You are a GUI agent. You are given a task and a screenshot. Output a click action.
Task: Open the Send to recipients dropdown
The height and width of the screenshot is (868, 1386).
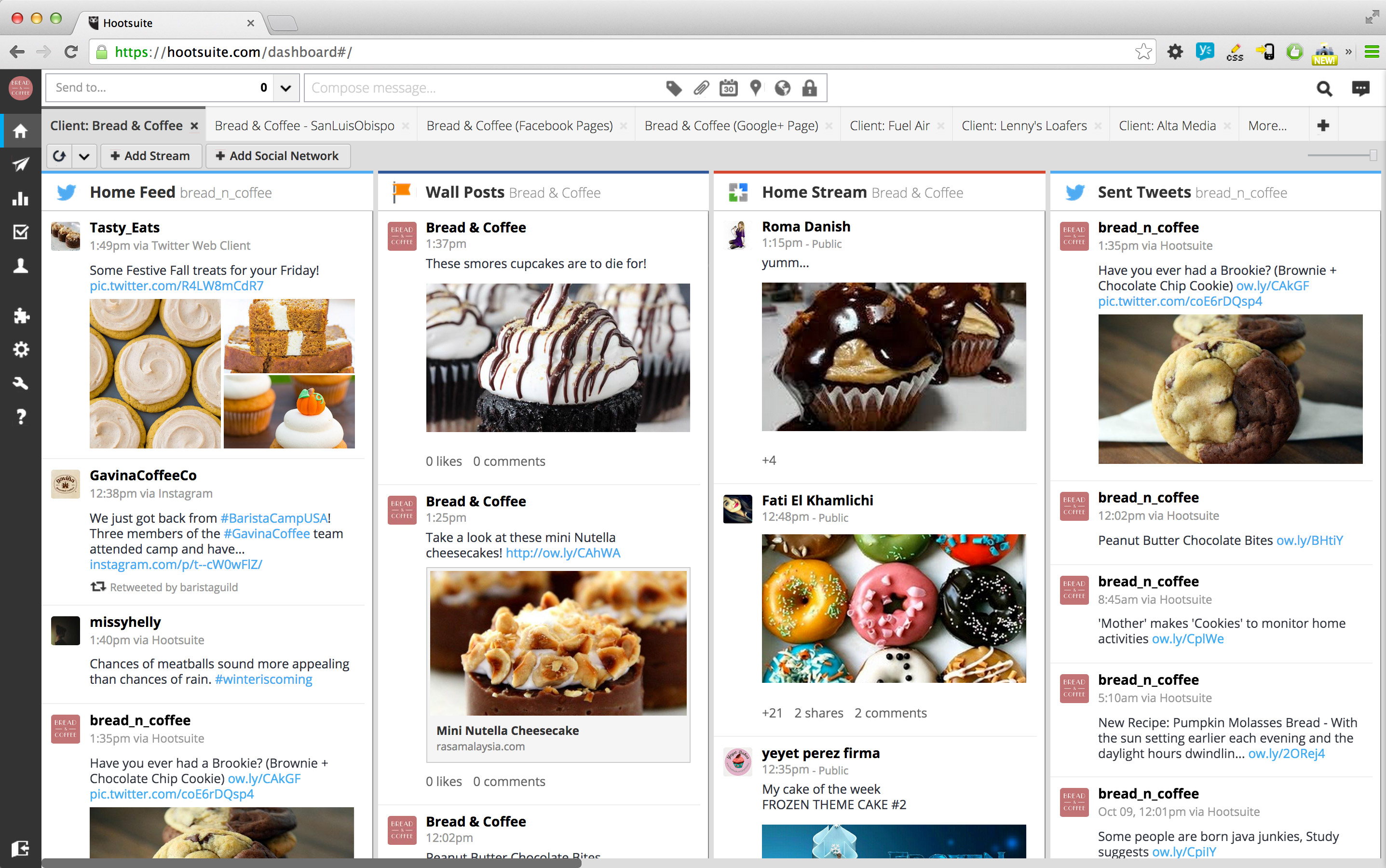[285, 87]
